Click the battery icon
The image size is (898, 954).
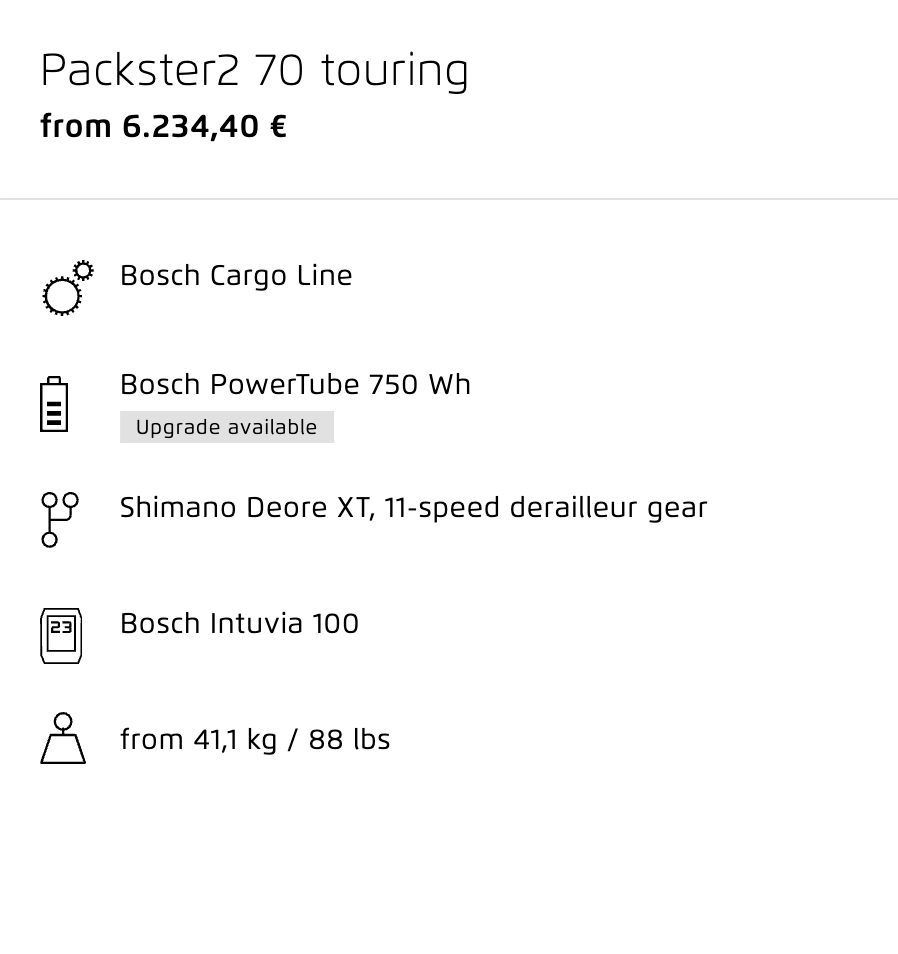click(54, 405)
